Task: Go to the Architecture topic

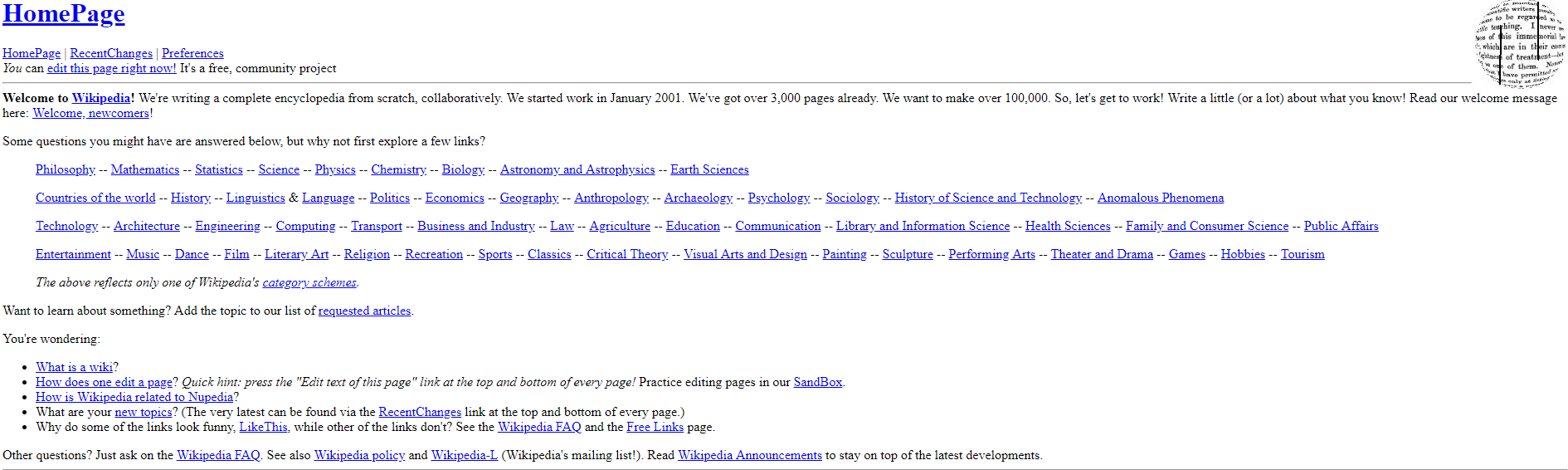Action: tap(147, 226)
